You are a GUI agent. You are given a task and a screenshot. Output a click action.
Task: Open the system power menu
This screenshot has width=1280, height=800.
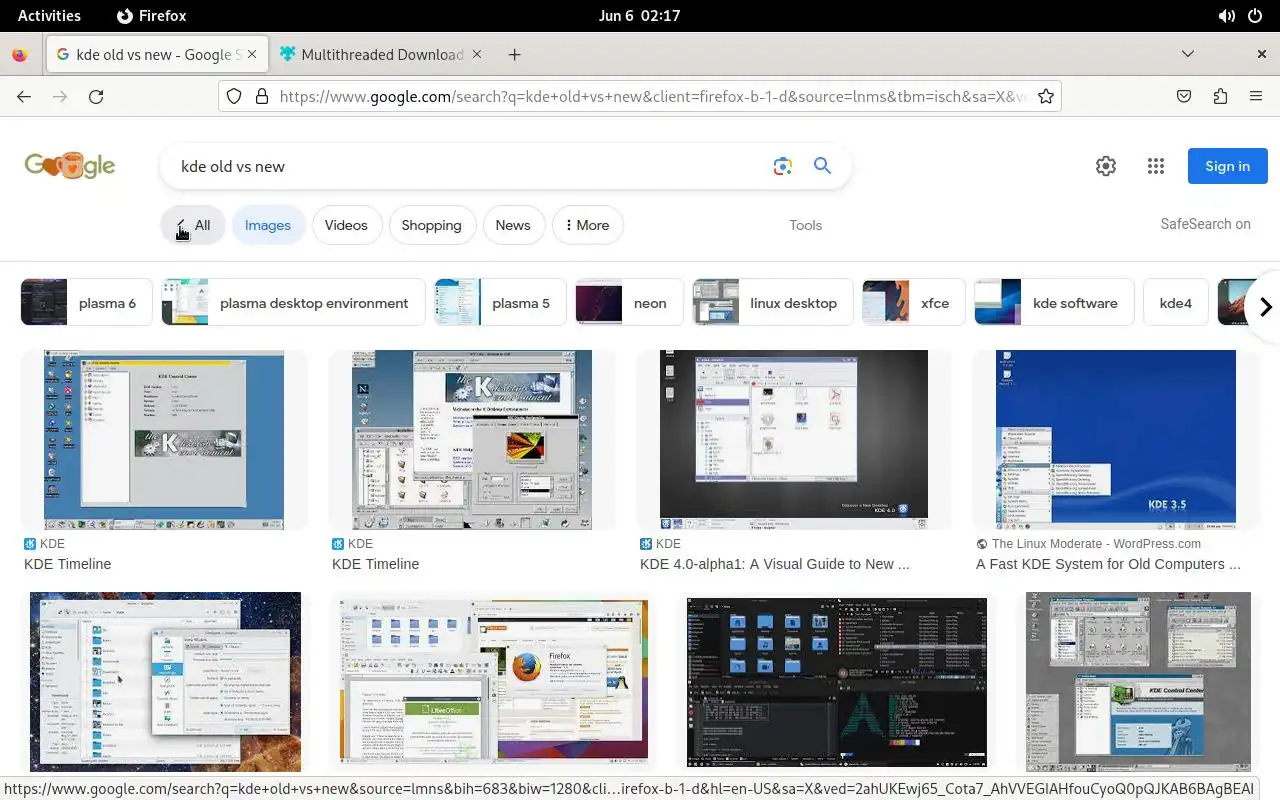point(1256,15)
